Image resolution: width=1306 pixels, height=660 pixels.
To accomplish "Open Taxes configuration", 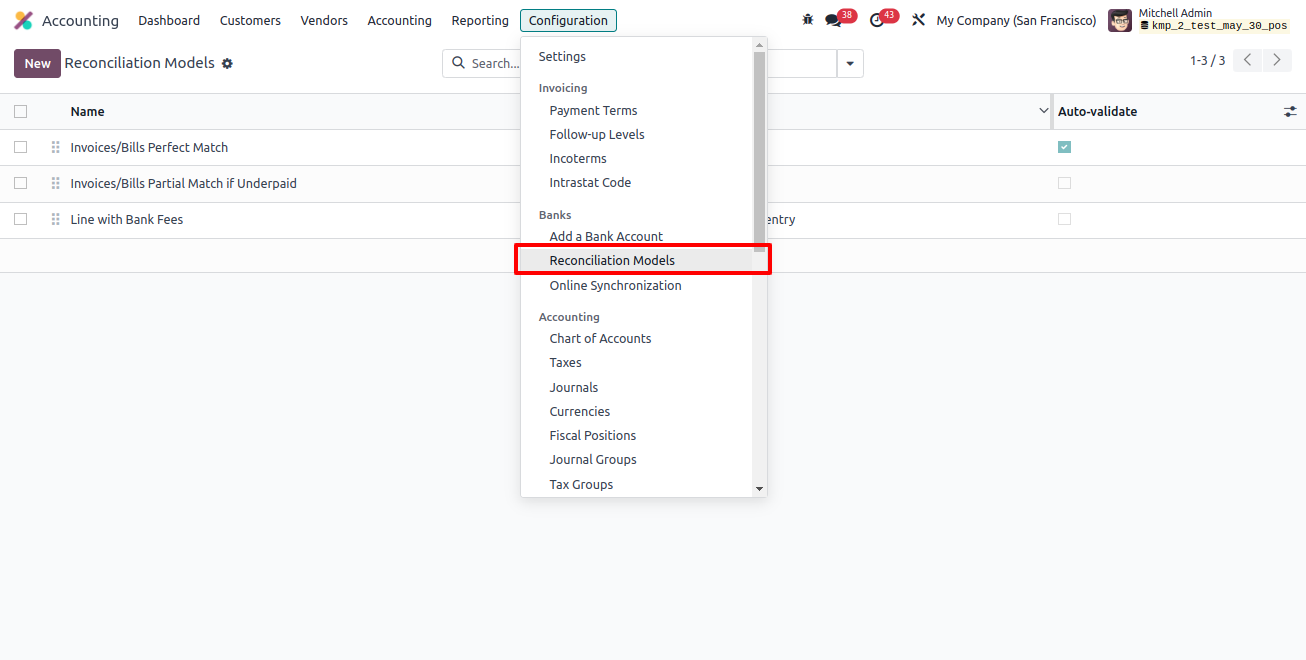I will point(565,363).
